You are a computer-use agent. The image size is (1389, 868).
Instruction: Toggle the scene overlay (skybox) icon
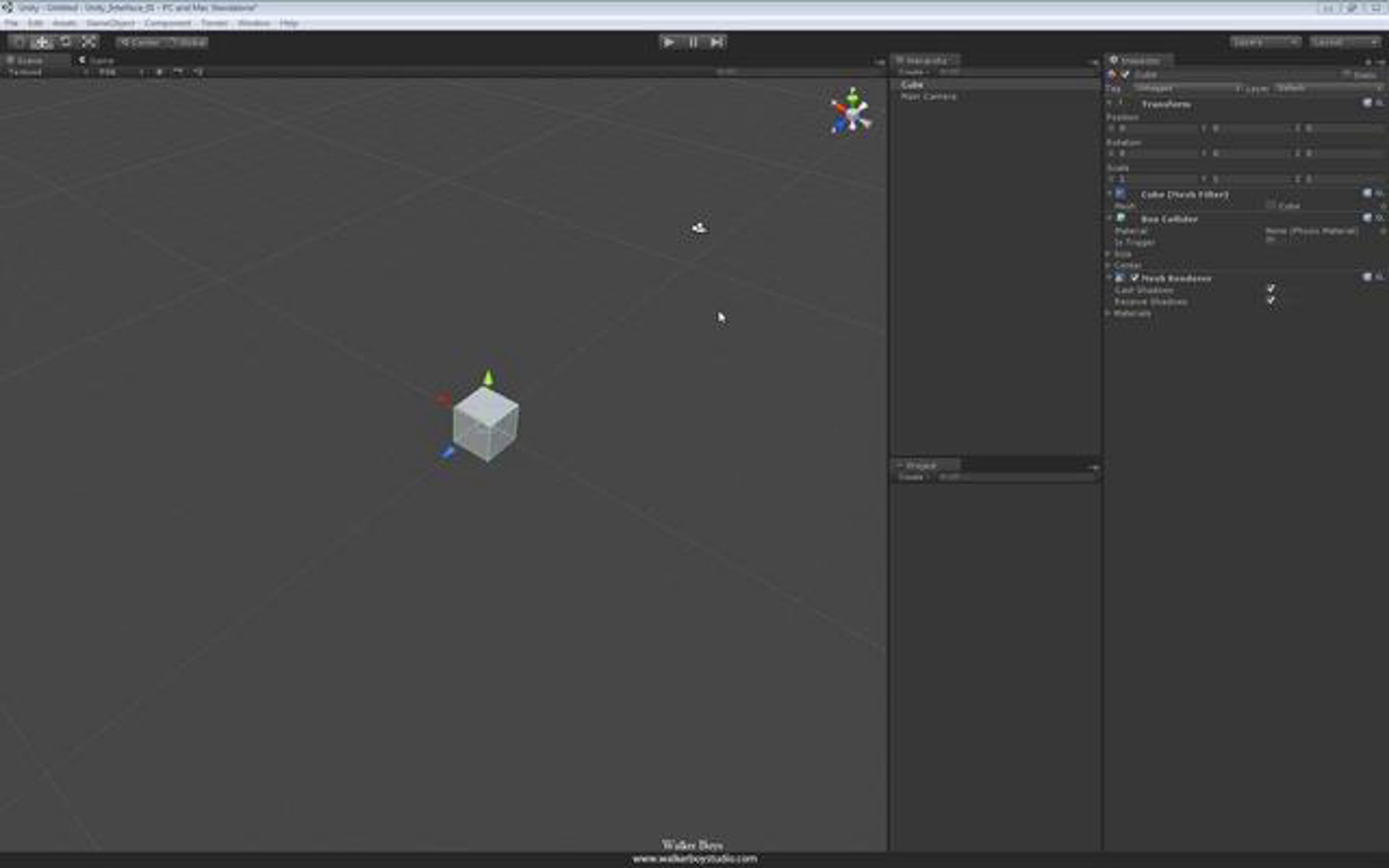pos(178,72)
